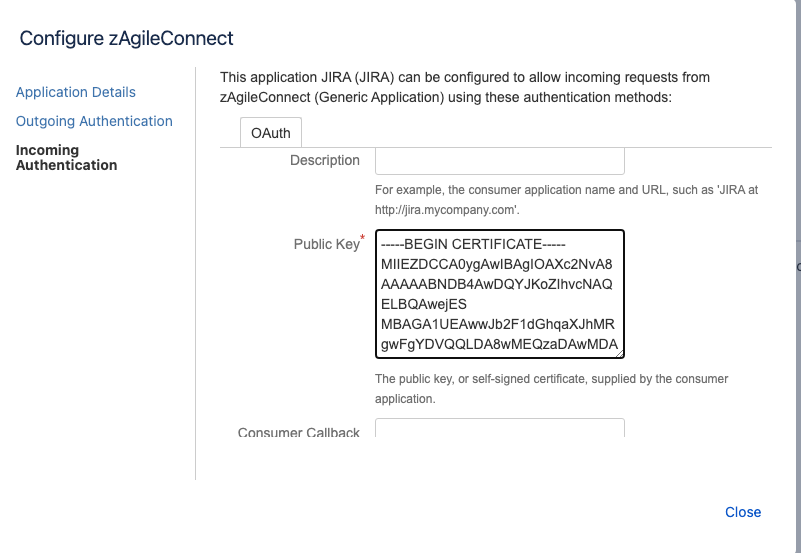Click the last visible certificate line gwFgYDVQQLDA8w
Screen dimensions: 801x553
[498, 346]
